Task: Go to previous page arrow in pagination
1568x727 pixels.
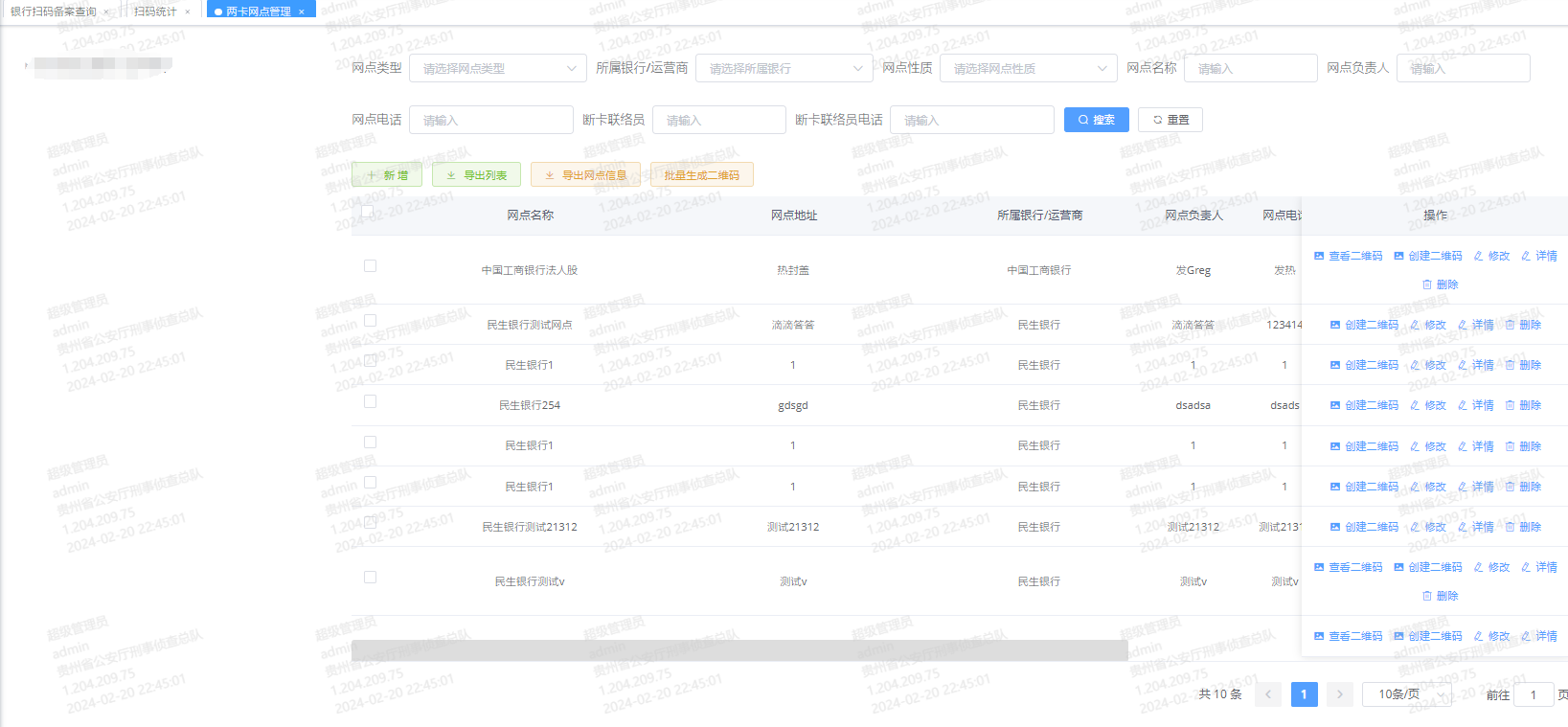Action: click(1268, 694)
